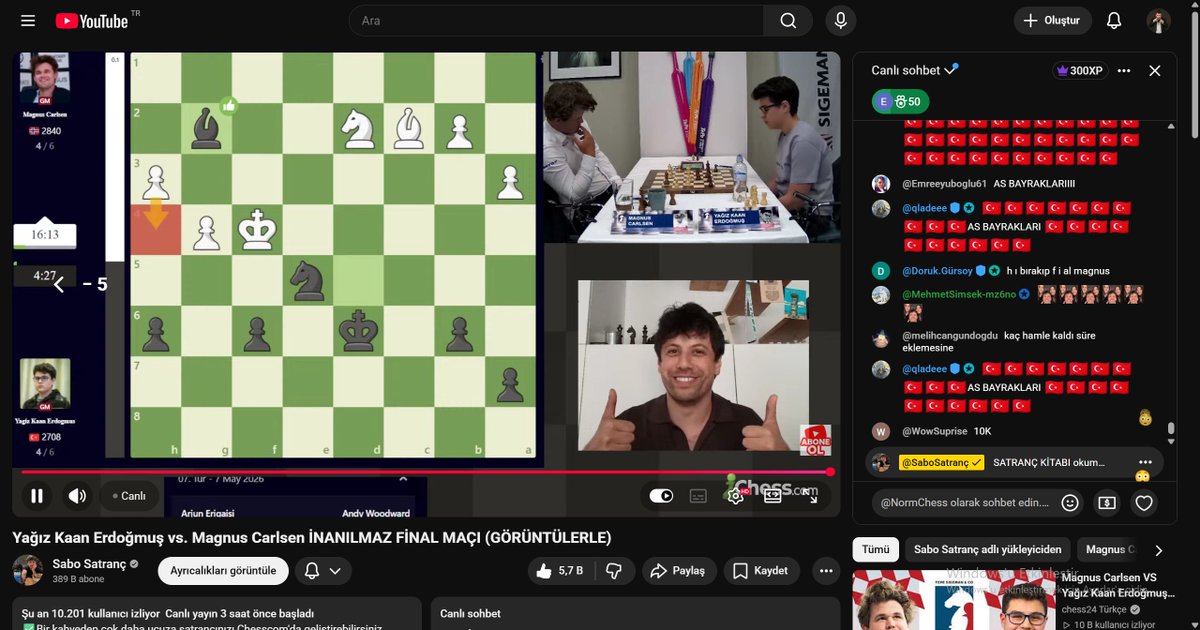Open pinned SaboSatranç message options
This screenshot has height=630, width=1200.
click(x=1145, y=462)
